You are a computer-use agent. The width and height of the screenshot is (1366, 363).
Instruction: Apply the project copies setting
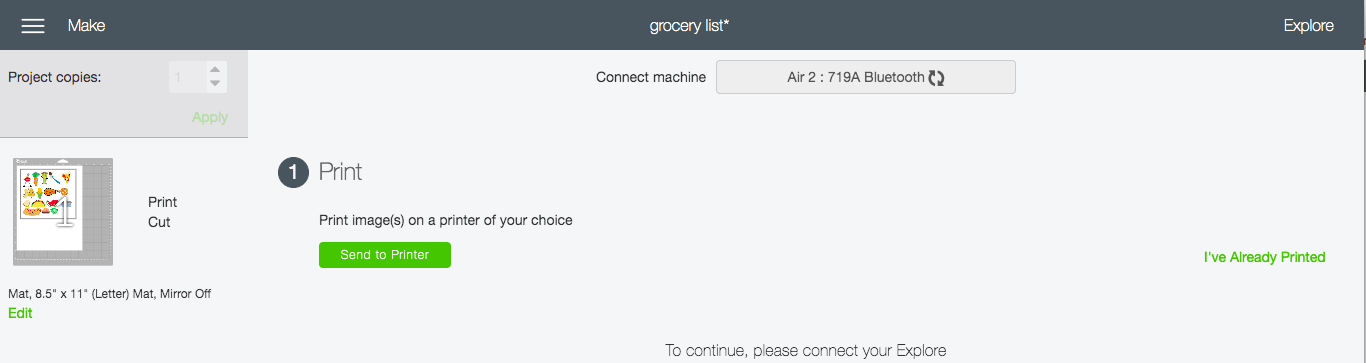pos(210,117)
